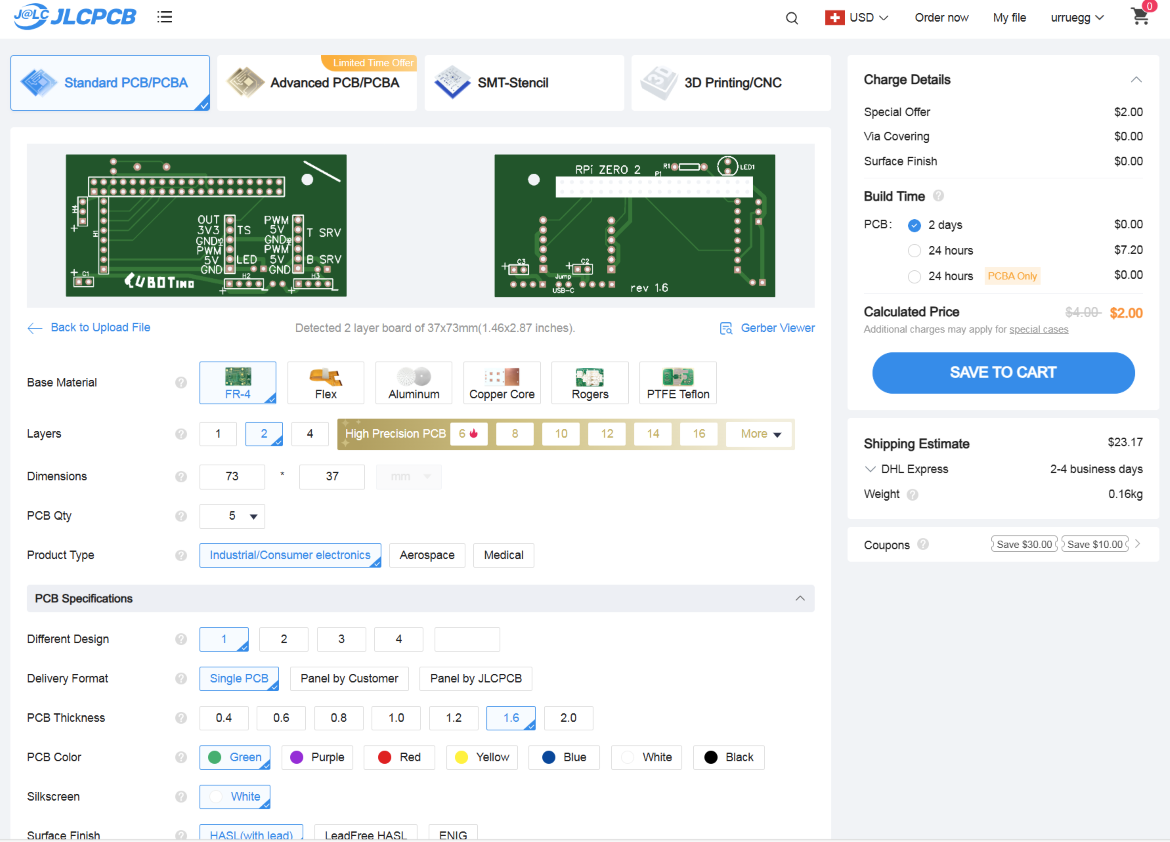1170x842 pixels.
Task: Open PCB Qty dropdown
Action: click(x=232, y=516)
